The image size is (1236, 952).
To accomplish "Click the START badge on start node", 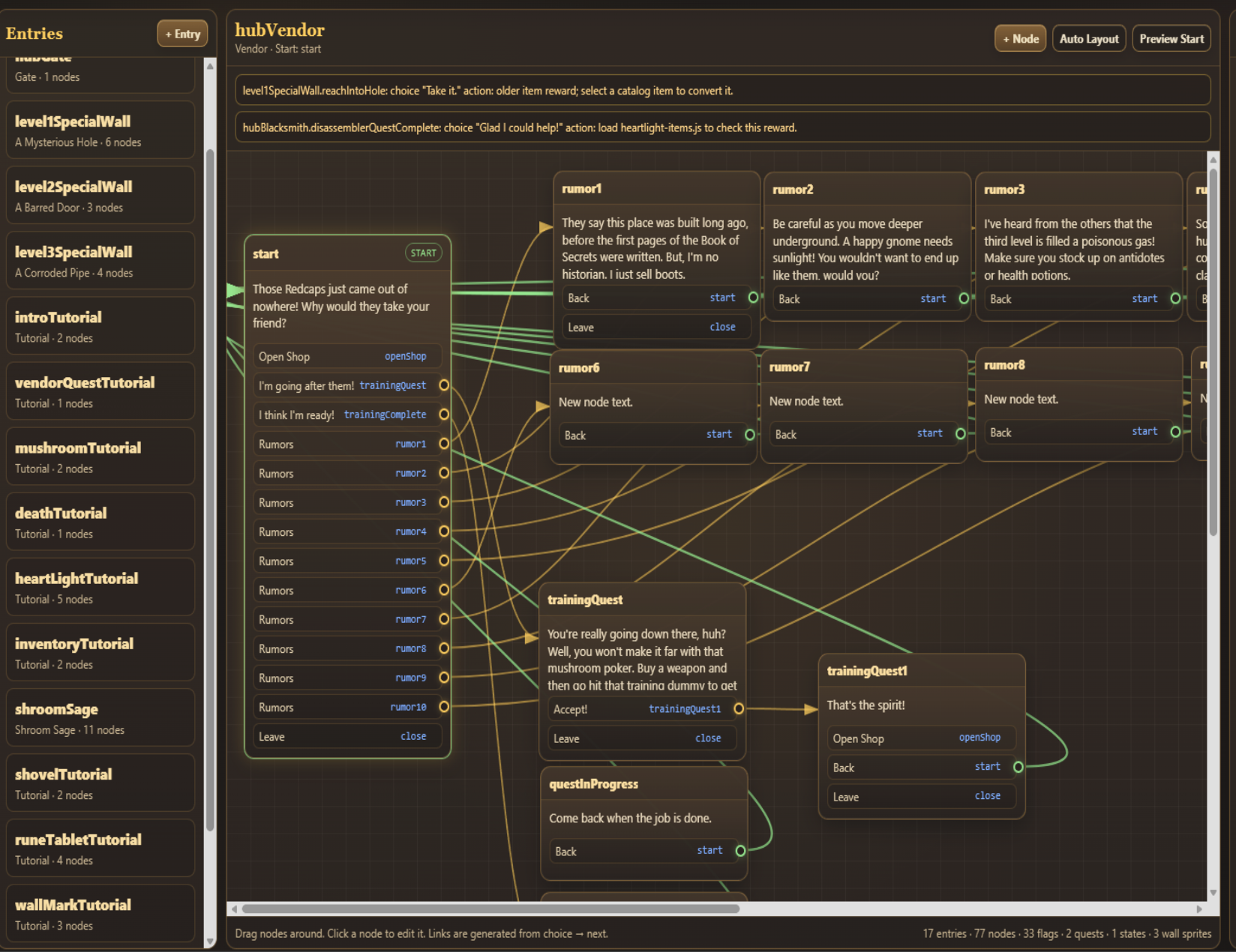I will pos(423,253).
